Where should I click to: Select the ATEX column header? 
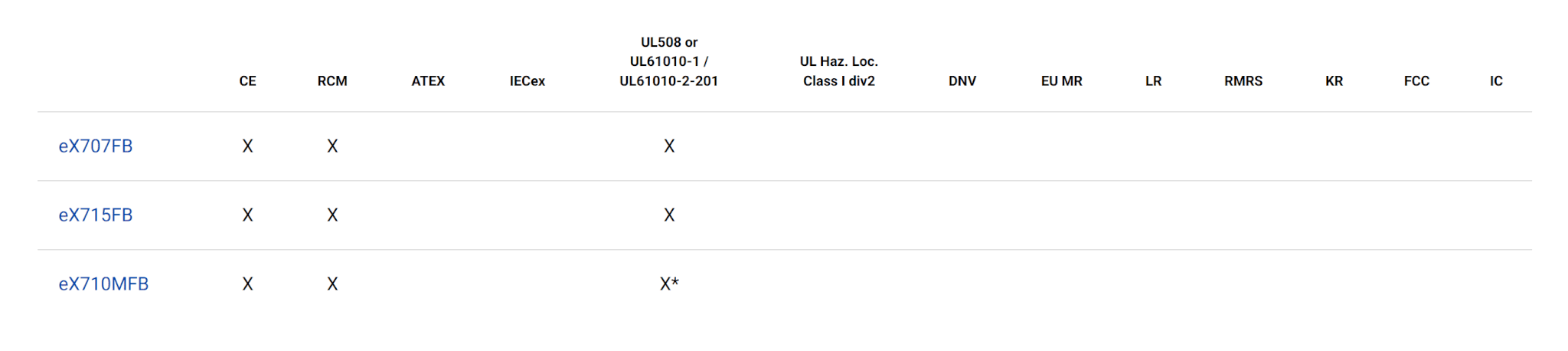tap(428, 81)
